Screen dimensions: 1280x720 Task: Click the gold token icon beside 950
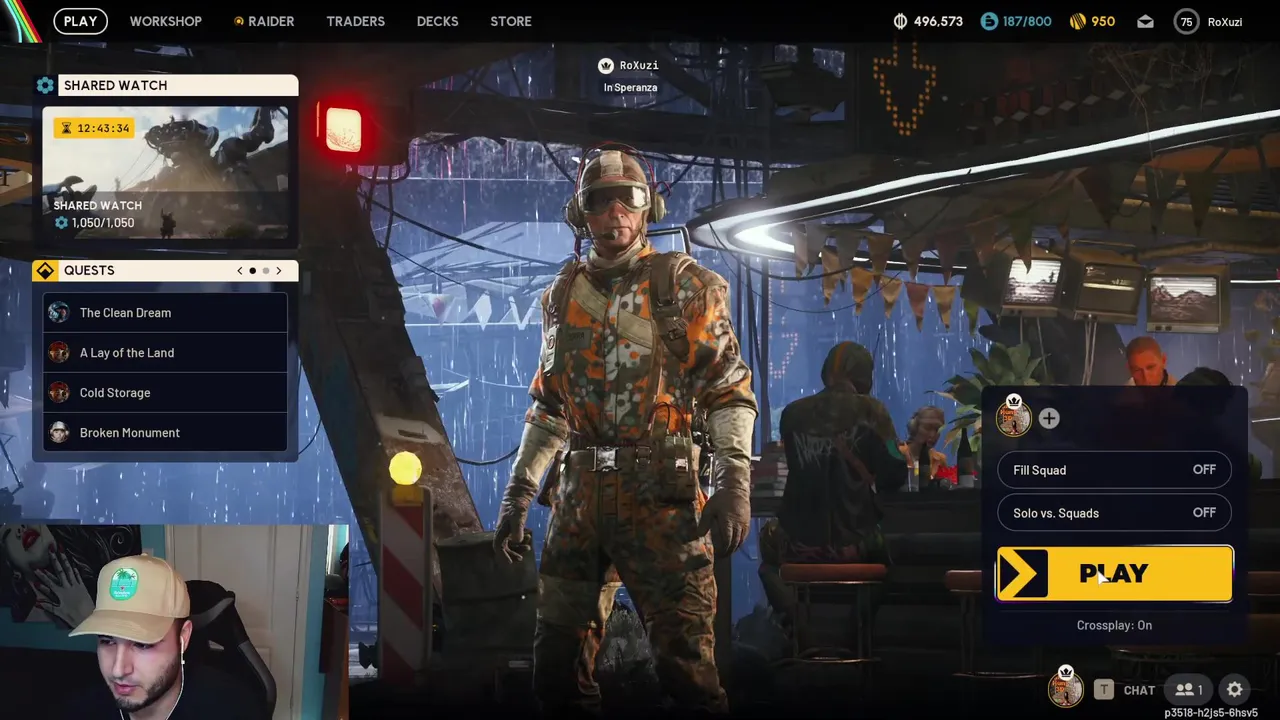point(1077,21)
